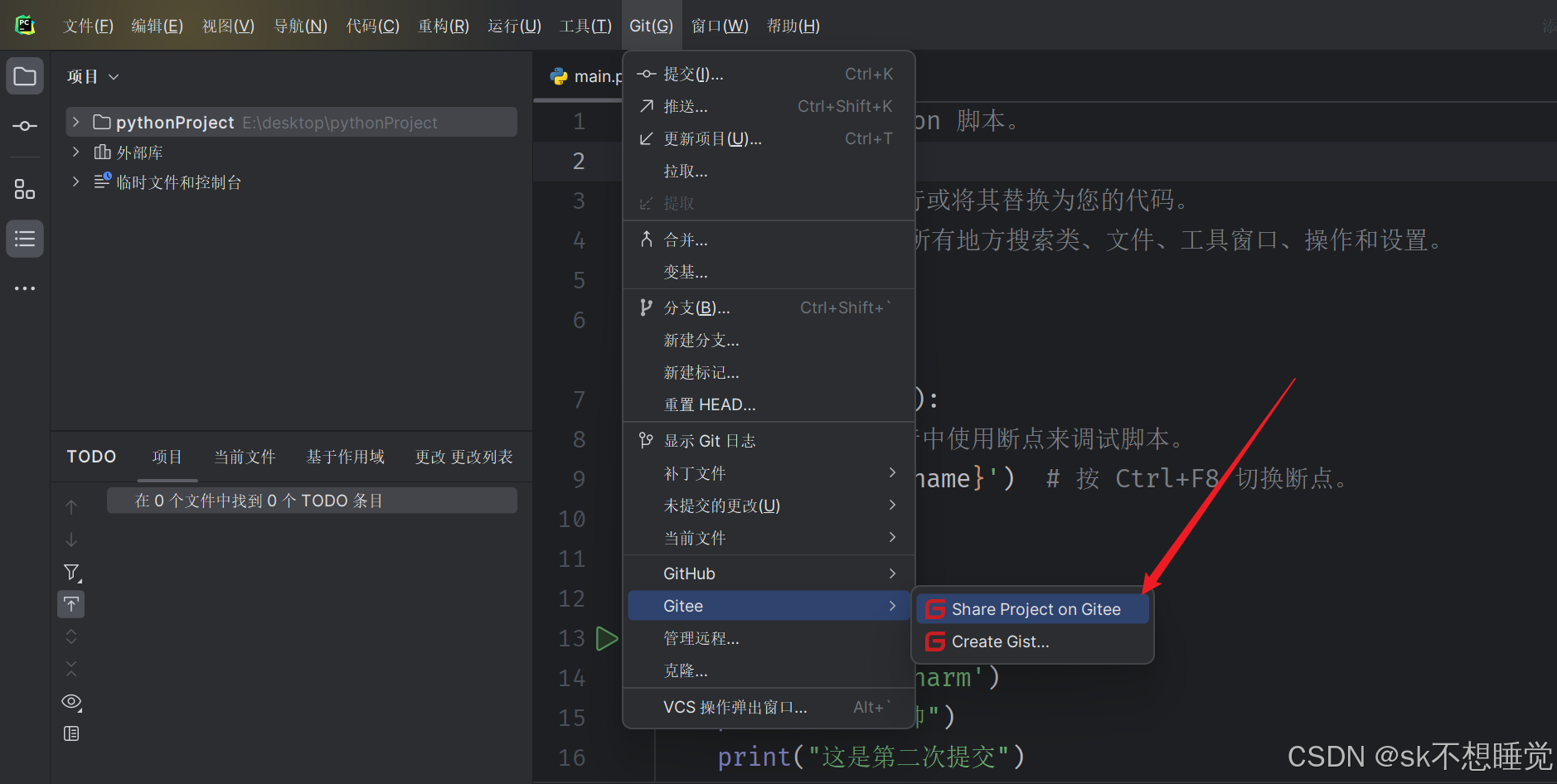Image resolution: width=1557 pixels, height=784 pixels.
Task: Choose Rebase (变基) menu entry
Action: click(769, 272)
